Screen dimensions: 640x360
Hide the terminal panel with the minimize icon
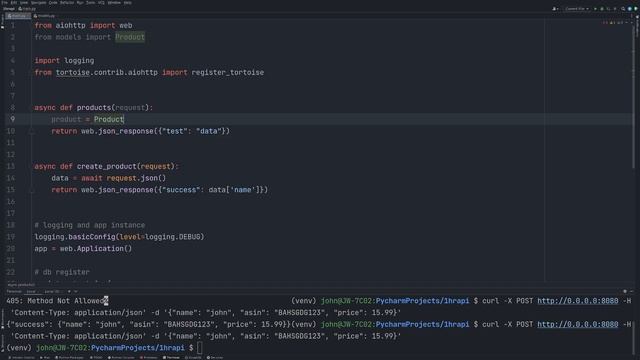click(632, 291)
